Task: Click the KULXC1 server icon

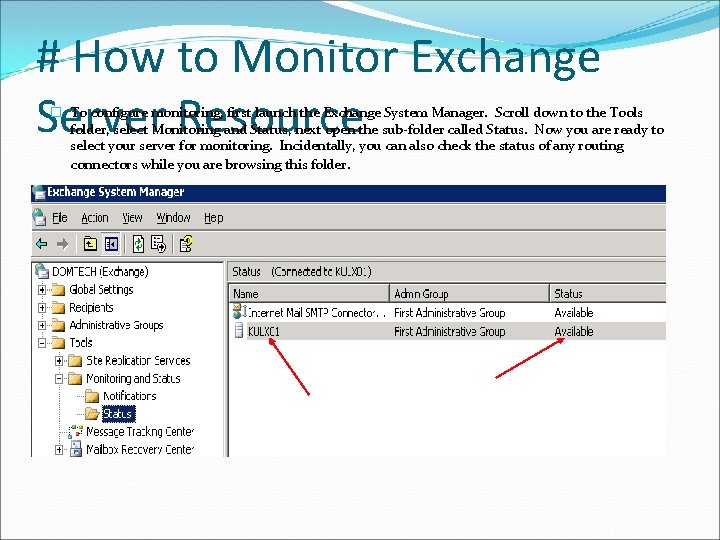Action: coord(239,331)
